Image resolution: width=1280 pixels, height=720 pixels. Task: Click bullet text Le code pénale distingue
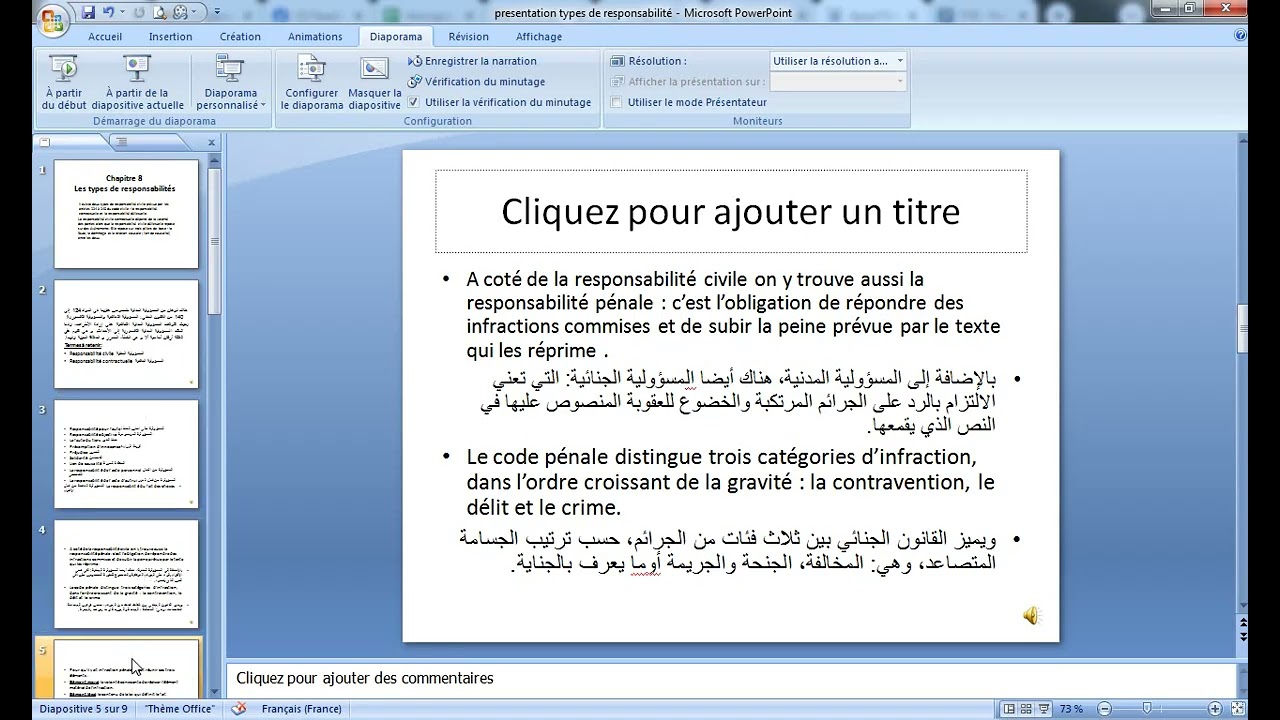click(x=730, y=482)
